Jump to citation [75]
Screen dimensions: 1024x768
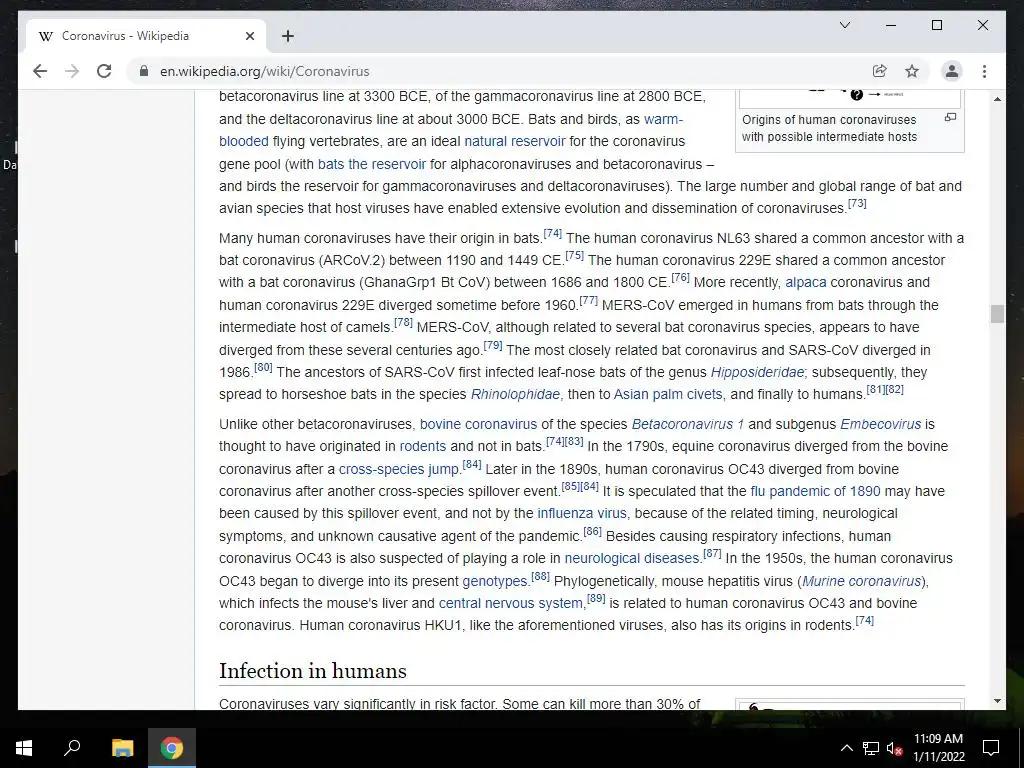[x=574, y=255]
